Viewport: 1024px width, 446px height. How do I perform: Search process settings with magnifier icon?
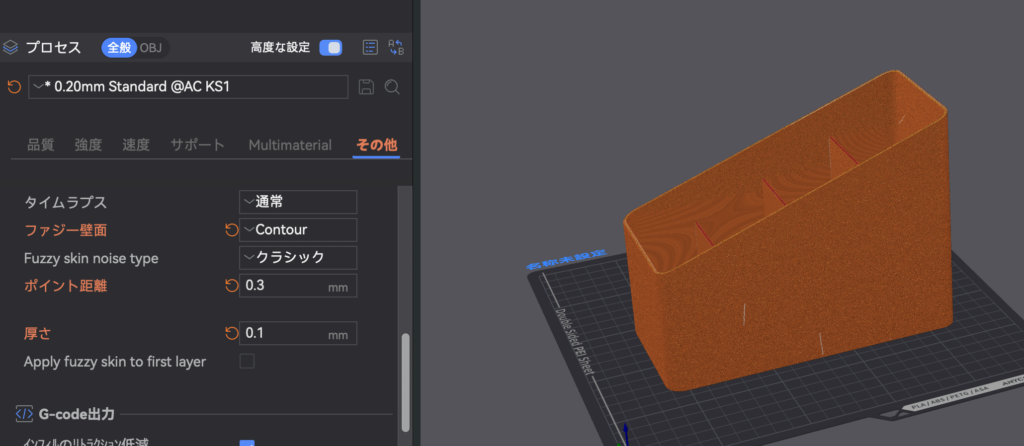(x=392, y=87)
